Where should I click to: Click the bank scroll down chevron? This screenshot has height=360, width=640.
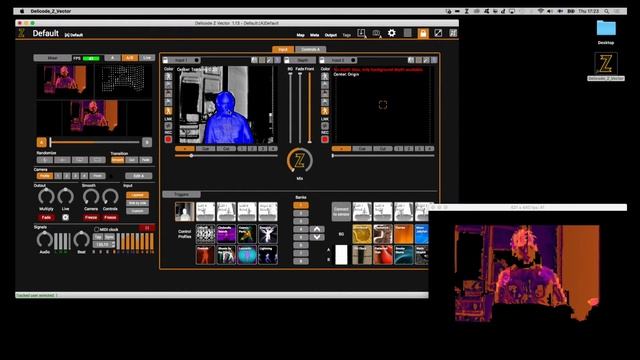click(317, 237)
